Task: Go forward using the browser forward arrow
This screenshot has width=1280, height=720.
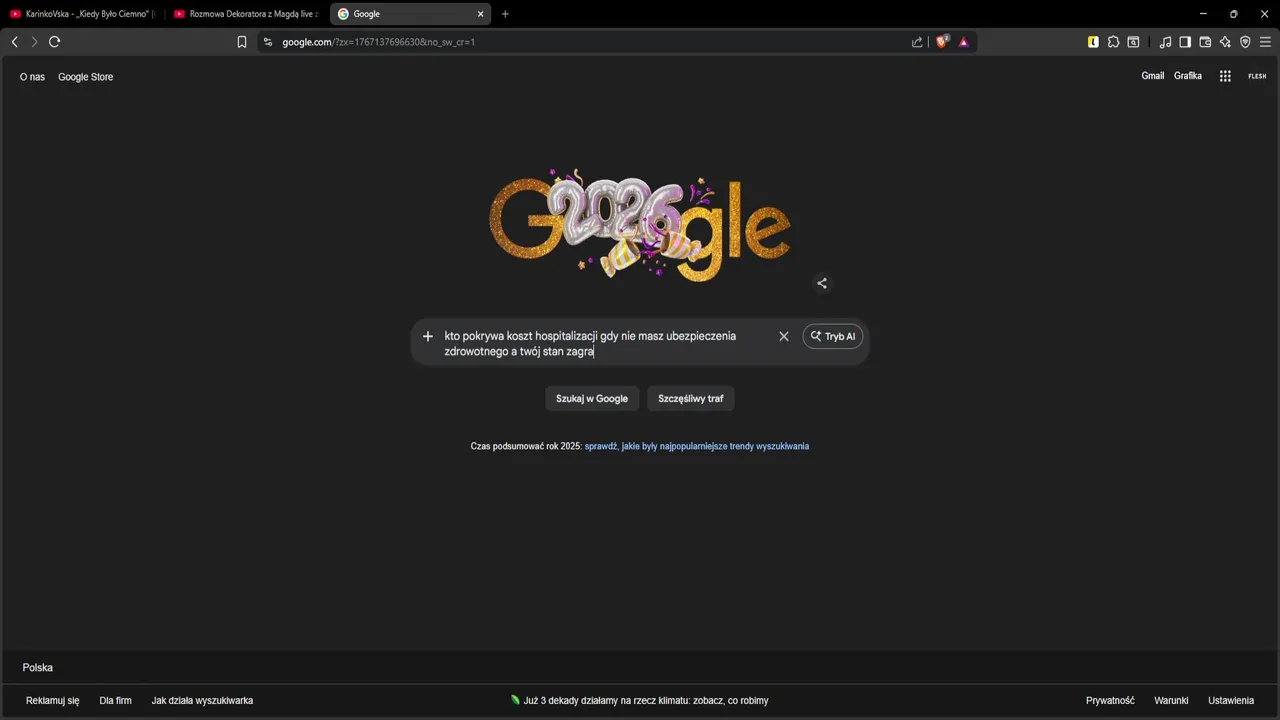Action: [34, 42]
